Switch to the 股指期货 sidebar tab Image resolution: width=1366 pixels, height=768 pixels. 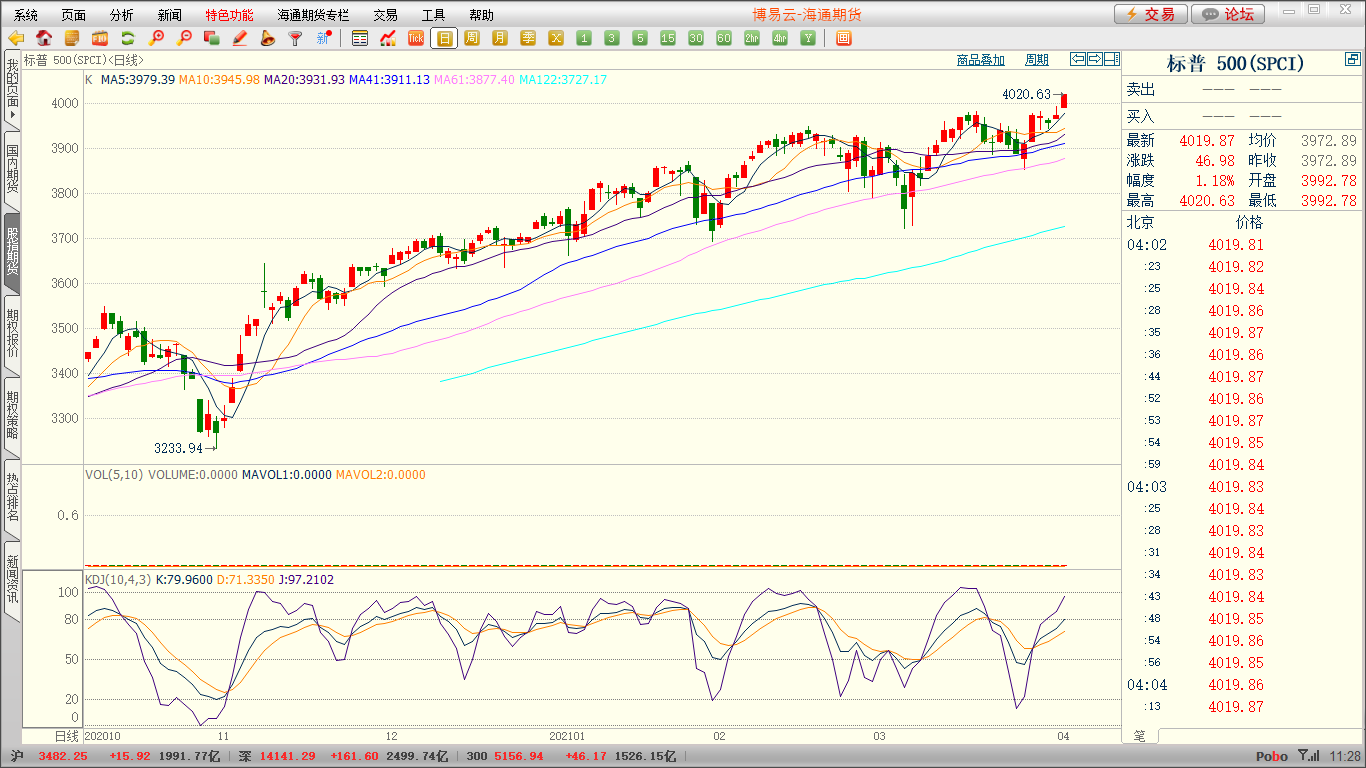tap(12, 252)
